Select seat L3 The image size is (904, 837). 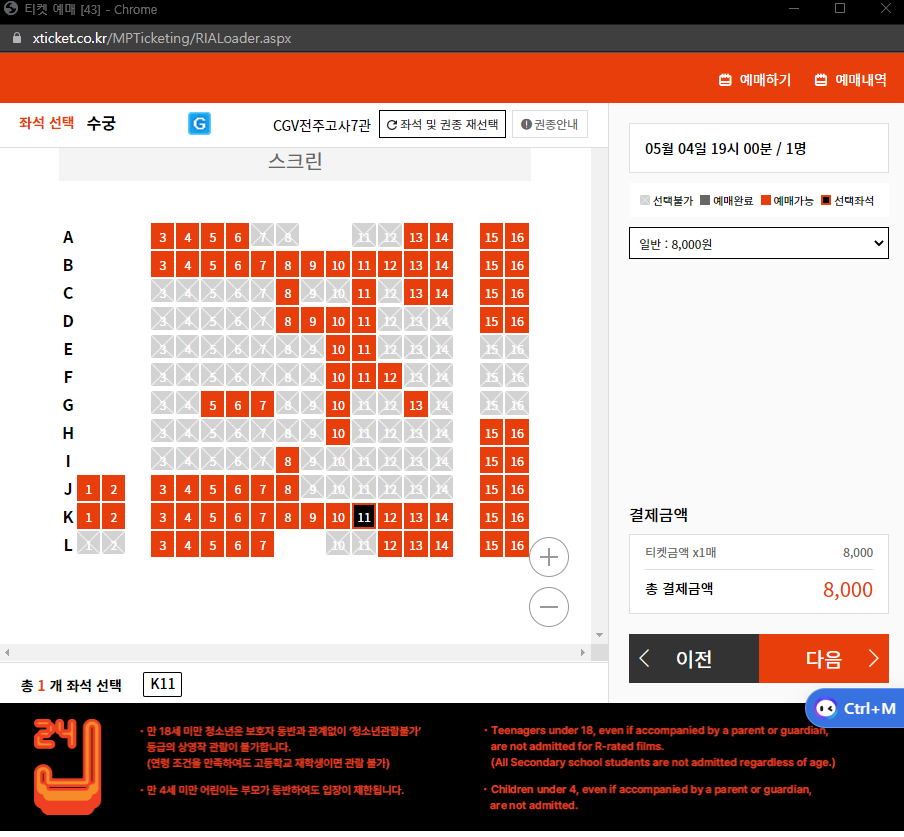(x=163, y=545)
